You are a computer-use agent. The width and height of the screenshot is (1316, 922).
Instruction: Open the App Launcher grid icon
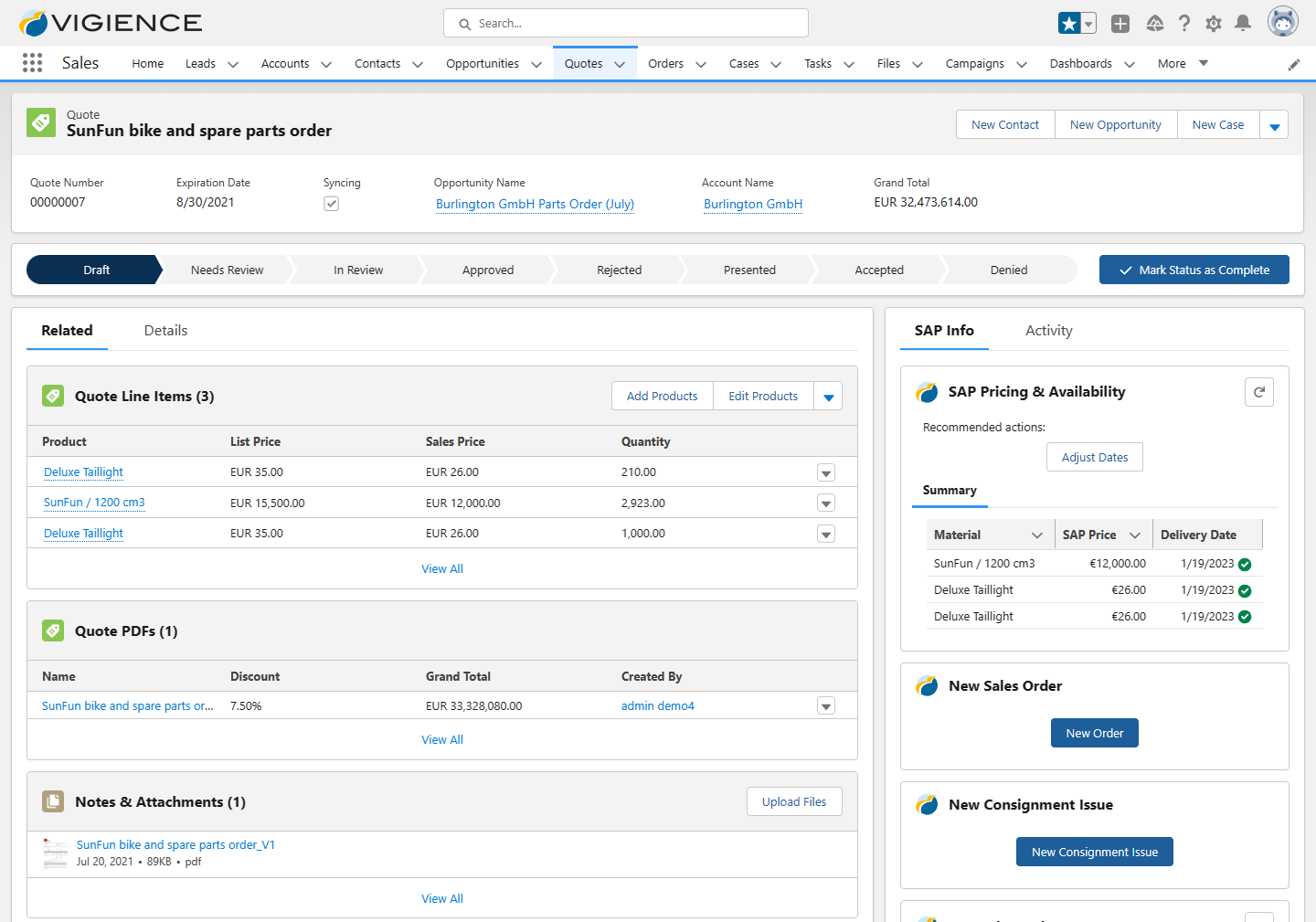(x=32, y=63)
